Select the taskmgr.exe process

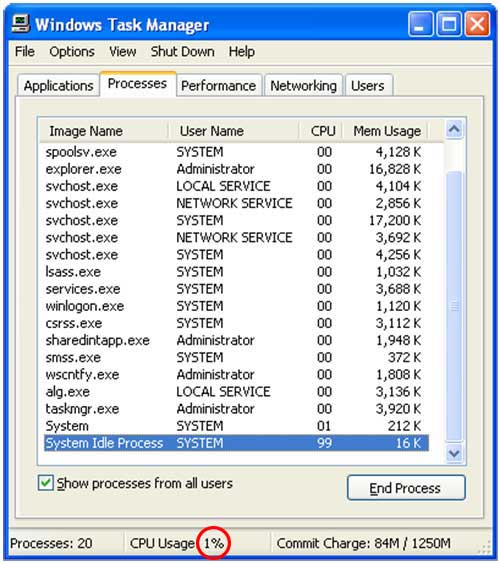tap(236, 409)
